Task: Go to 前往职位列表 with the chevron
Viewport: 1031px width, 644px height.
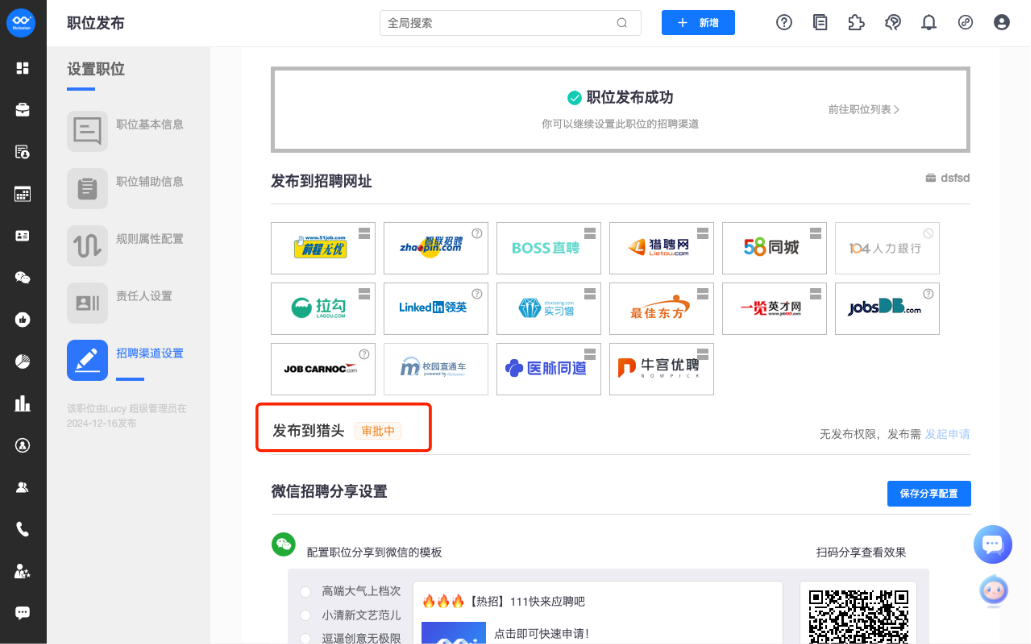Action: (863, 109)
